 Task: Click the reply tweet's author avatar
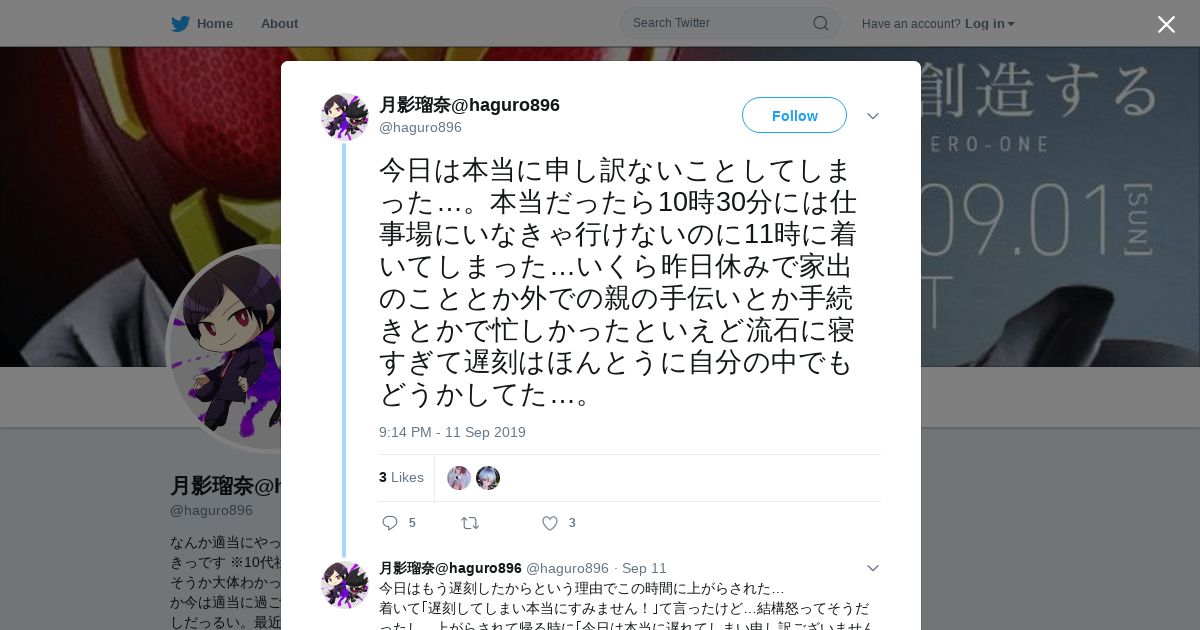click(x=345, y=585)
